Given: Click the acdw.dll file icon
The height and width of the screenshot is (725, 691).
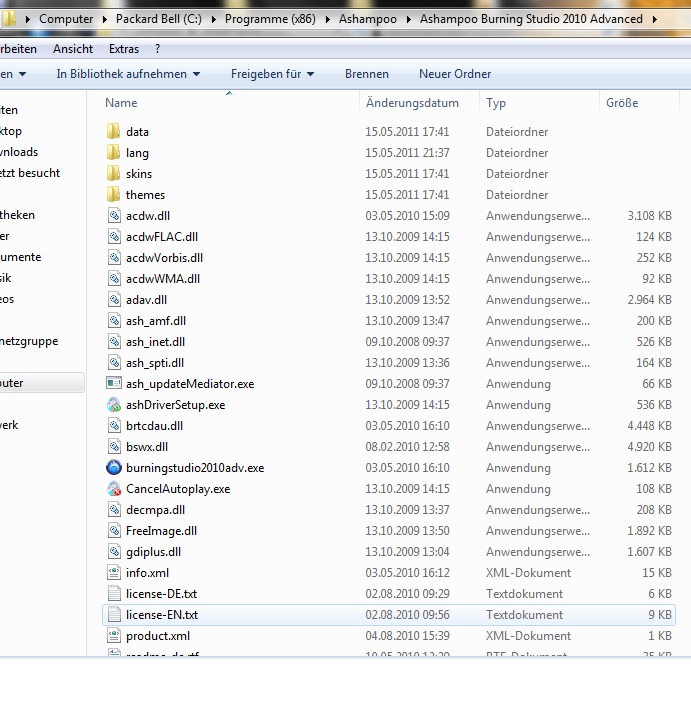Looking at the screenshot, I should 113,216.
